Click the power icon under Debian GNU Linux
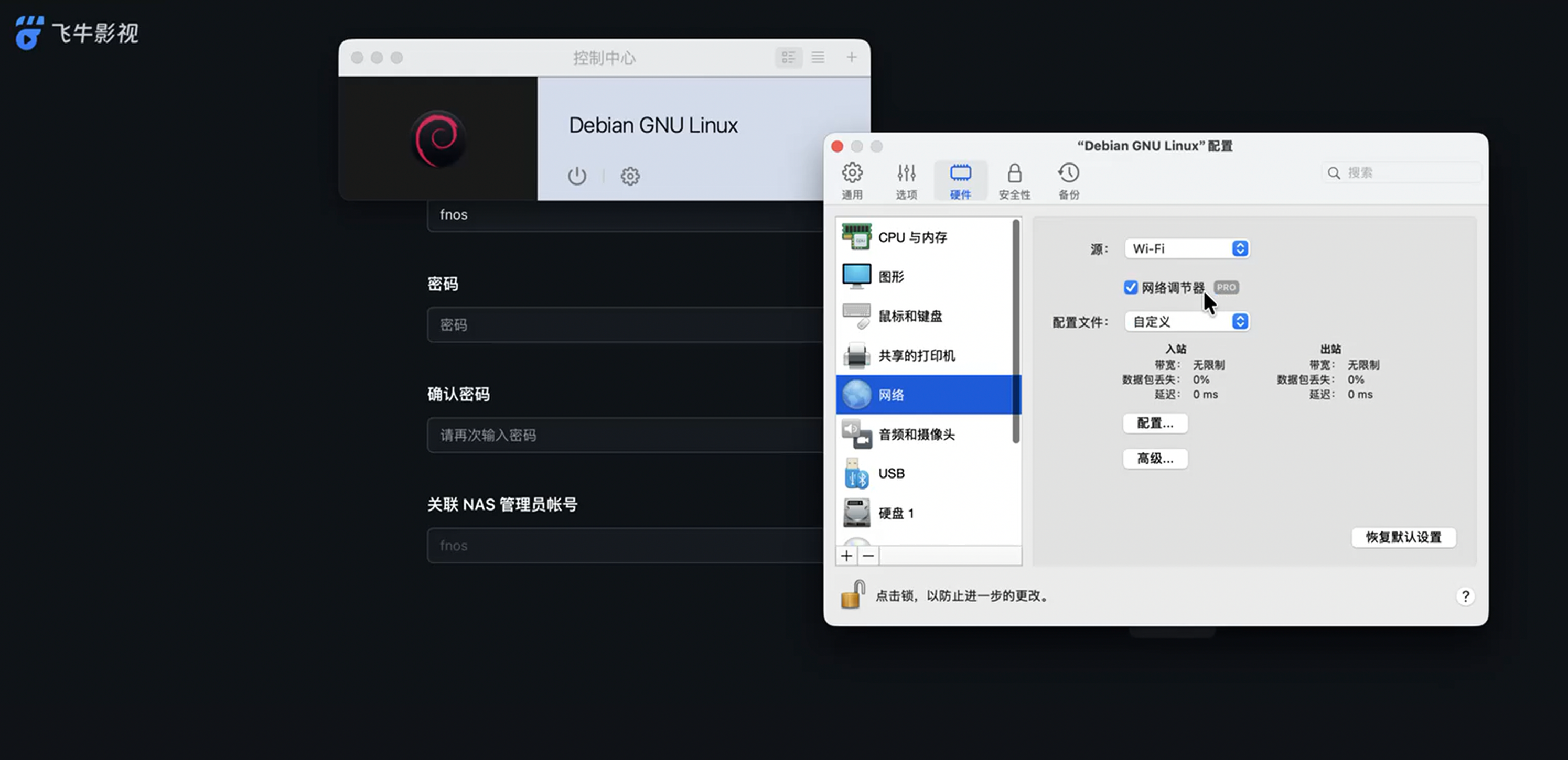 click(x=576, y=176)
